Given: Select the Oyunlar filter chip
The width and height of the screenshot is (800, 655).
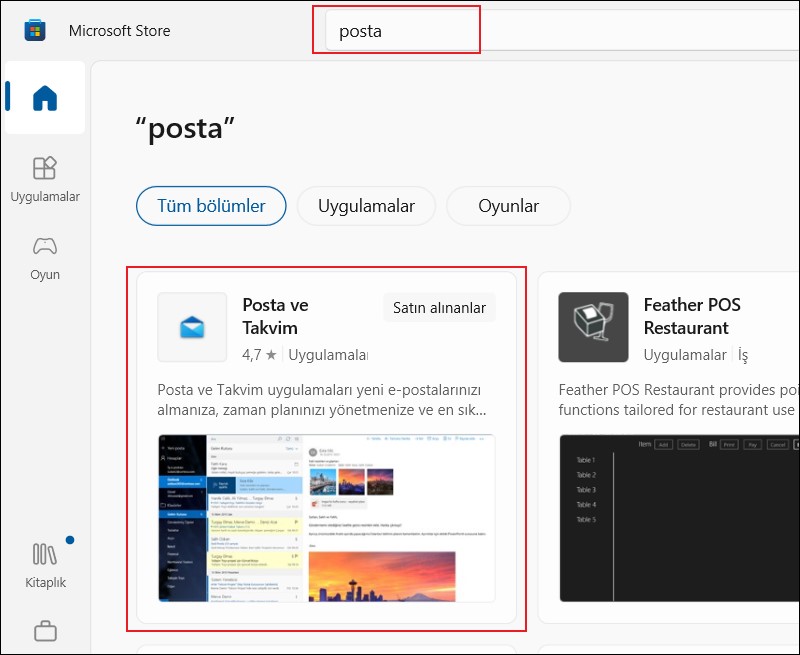Looking at the screenshot, I should 508,206.
